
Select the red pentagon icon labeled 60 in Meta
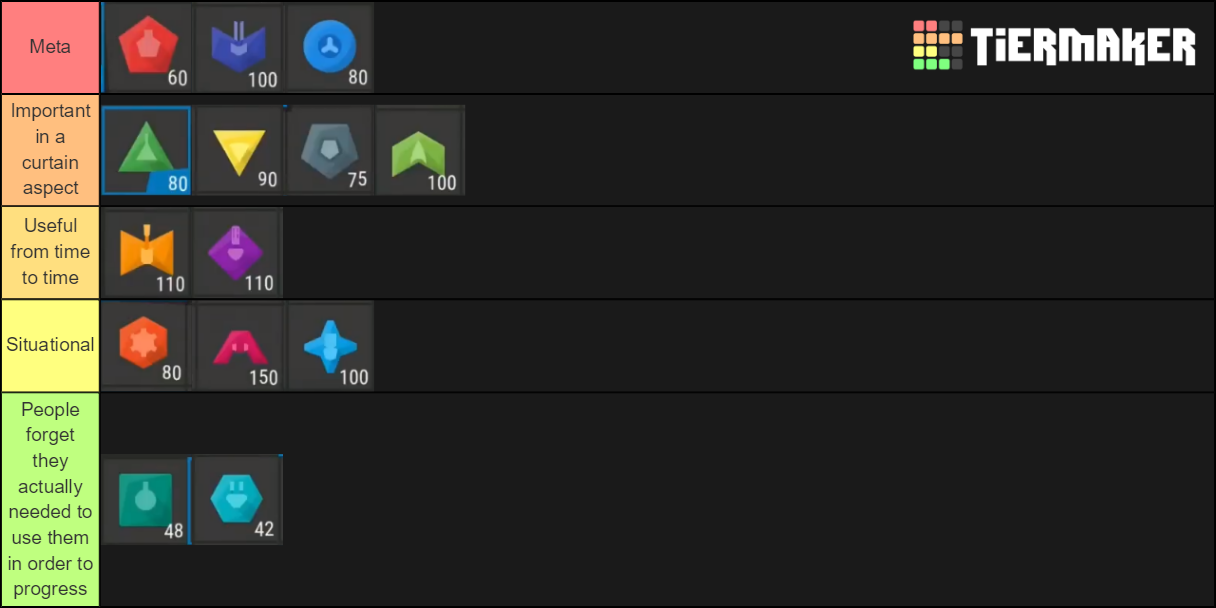pos(147,45)
